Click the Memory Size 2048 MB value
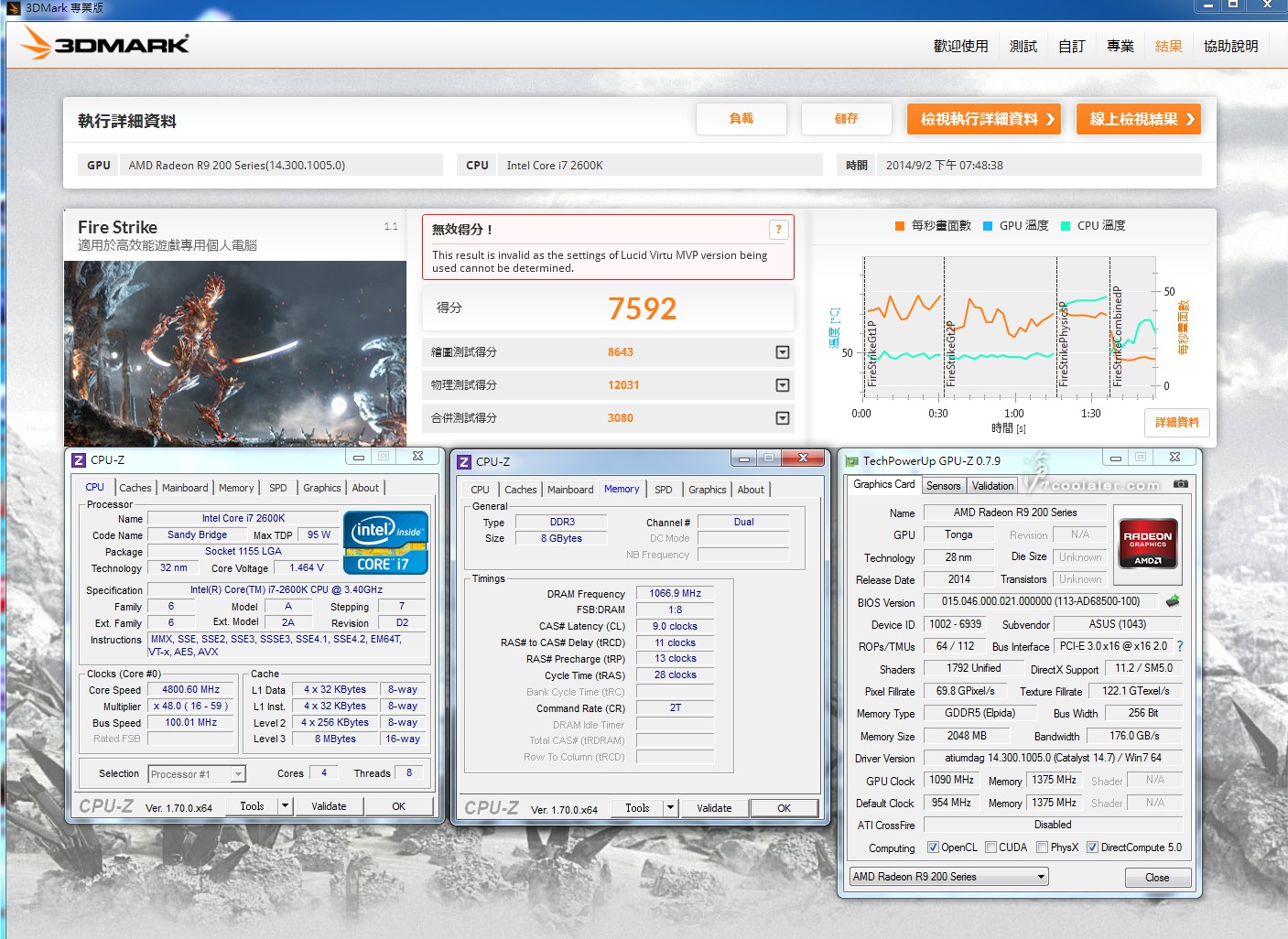This screenshot has height=939, width=1288. pos(967,736)
